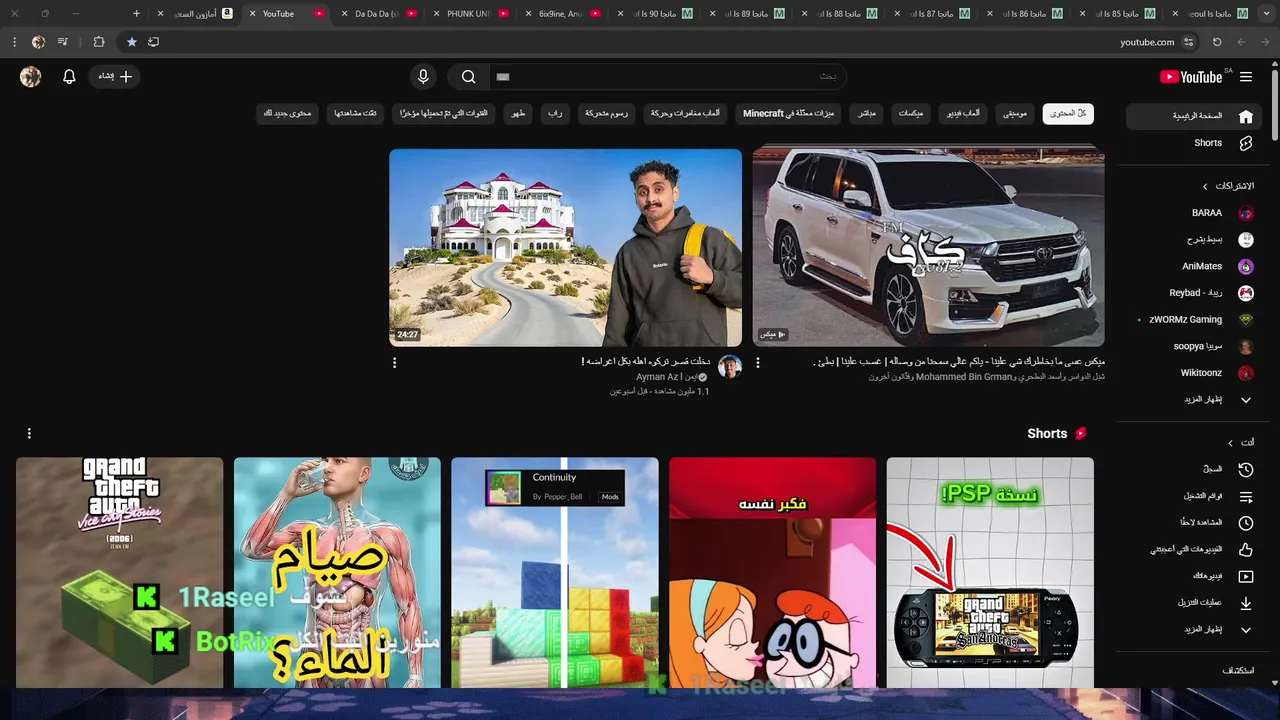Reload the page from the address bar
Screen dimensions: 1280x720
[x=1217, y=42]
